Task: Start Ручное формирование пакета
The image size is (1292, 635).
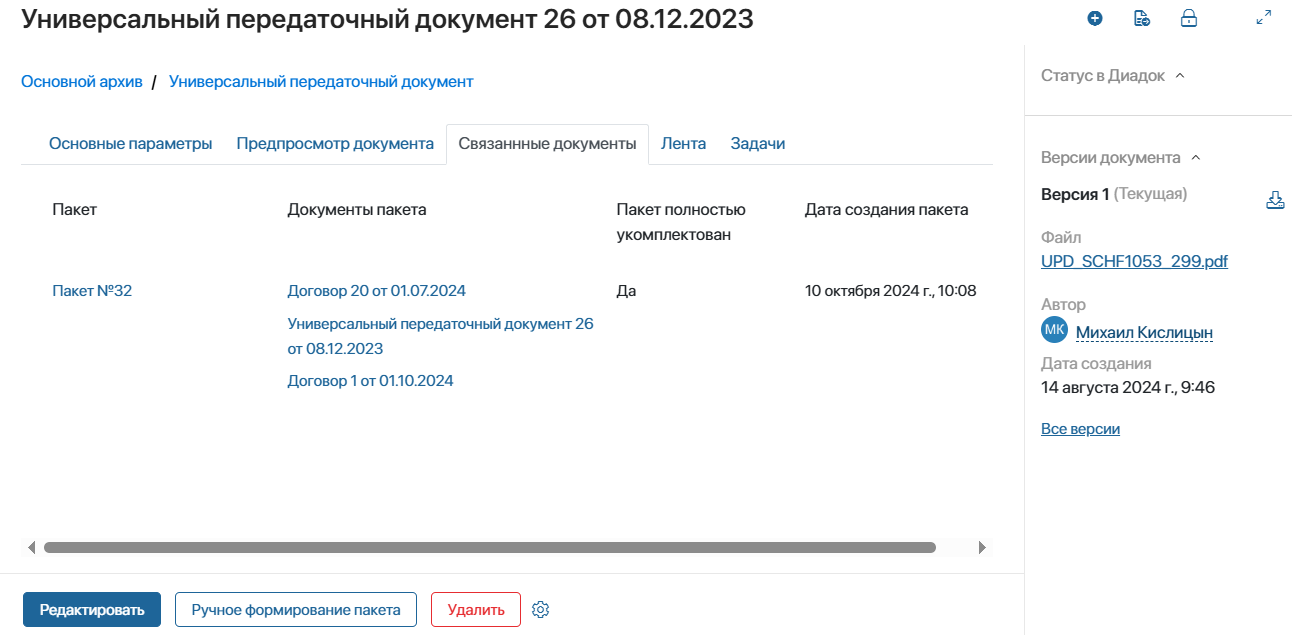Action: (x=295, y=609)
